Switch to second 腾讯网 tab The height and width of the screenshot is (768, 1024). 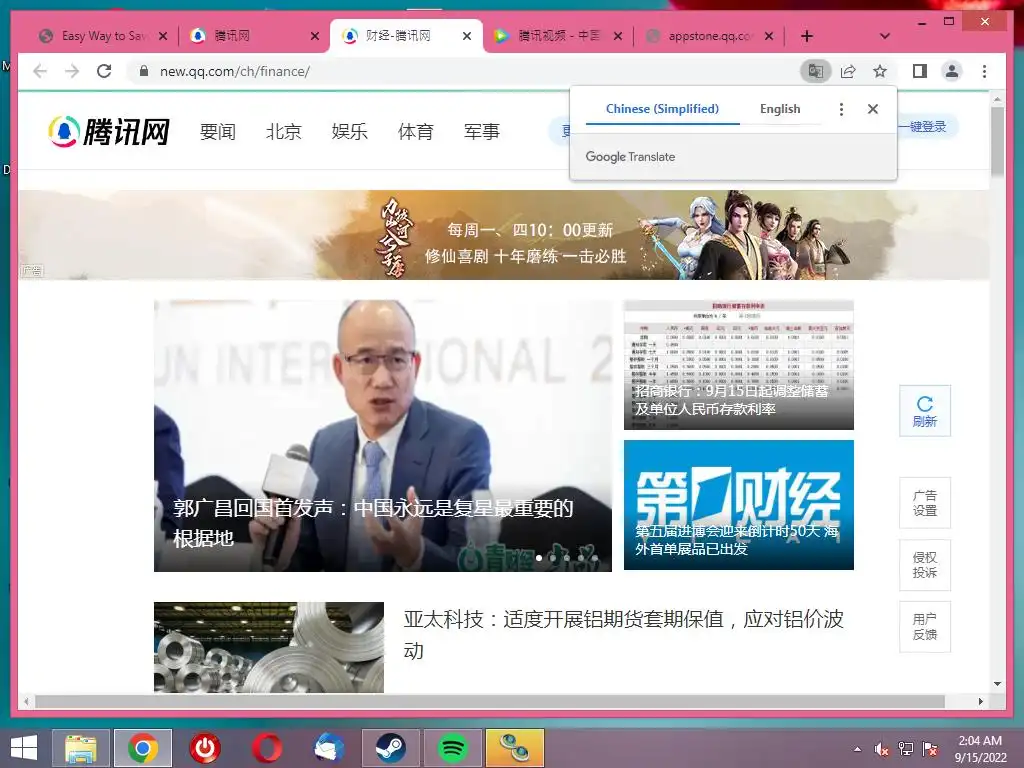click(251, 36)
